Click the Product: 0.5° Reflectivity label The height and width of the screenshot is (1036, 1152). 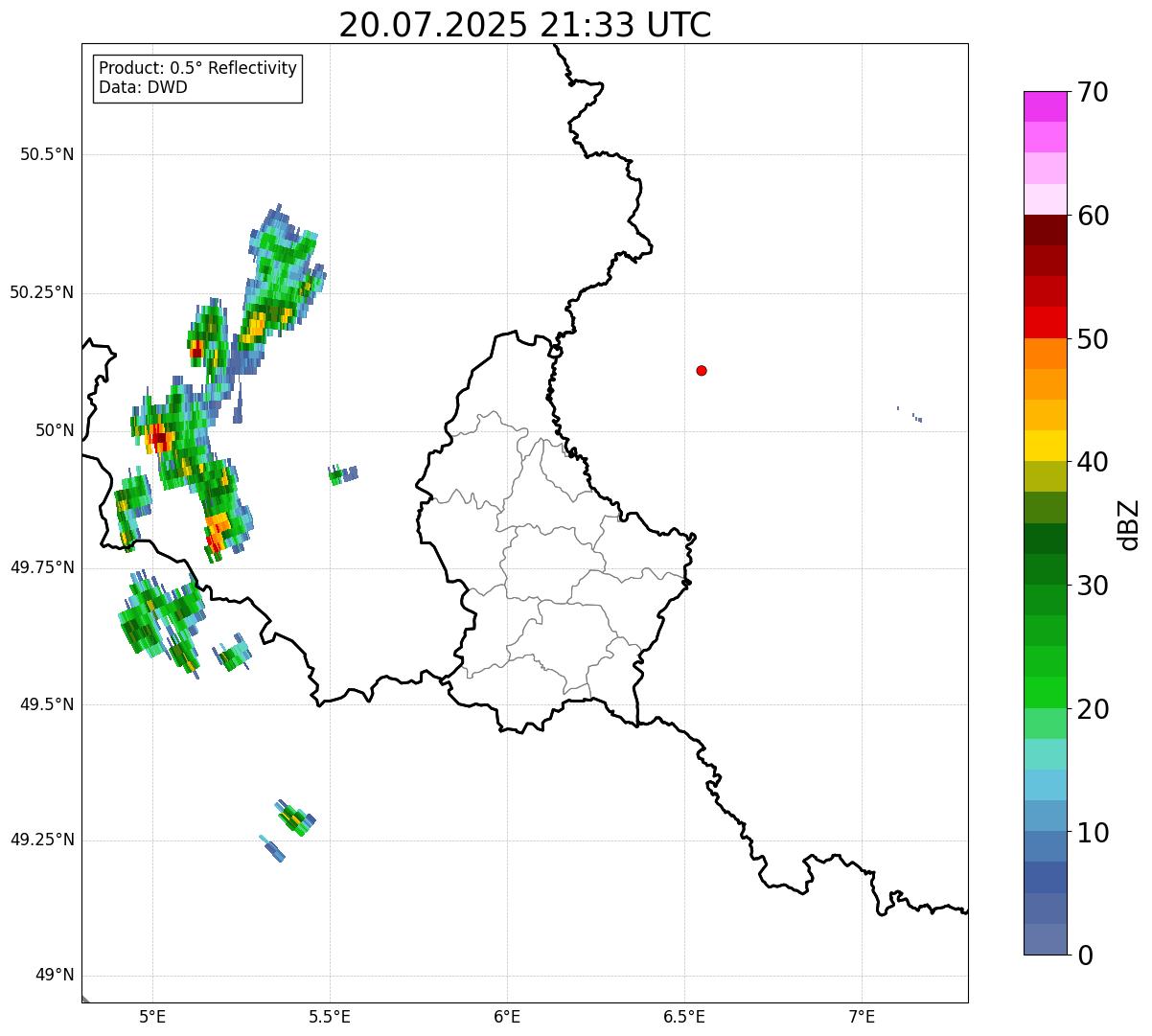coord(197,68)
